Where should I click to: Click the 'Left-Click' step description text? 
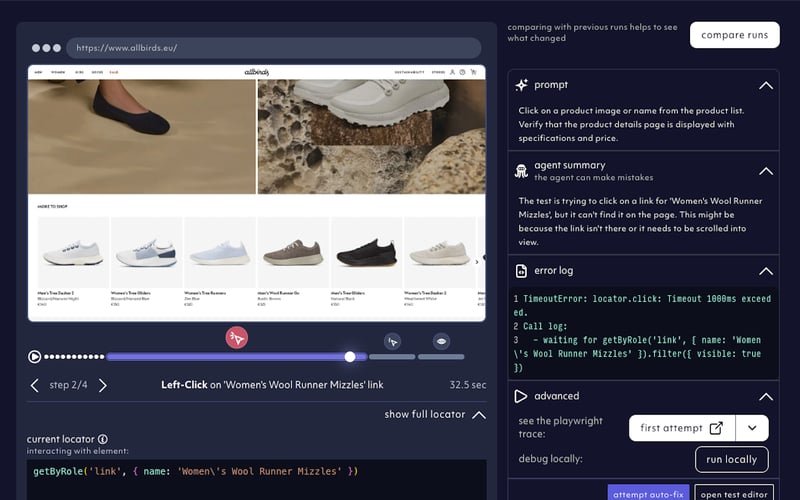pyautogui.click(x=272, y=385)
